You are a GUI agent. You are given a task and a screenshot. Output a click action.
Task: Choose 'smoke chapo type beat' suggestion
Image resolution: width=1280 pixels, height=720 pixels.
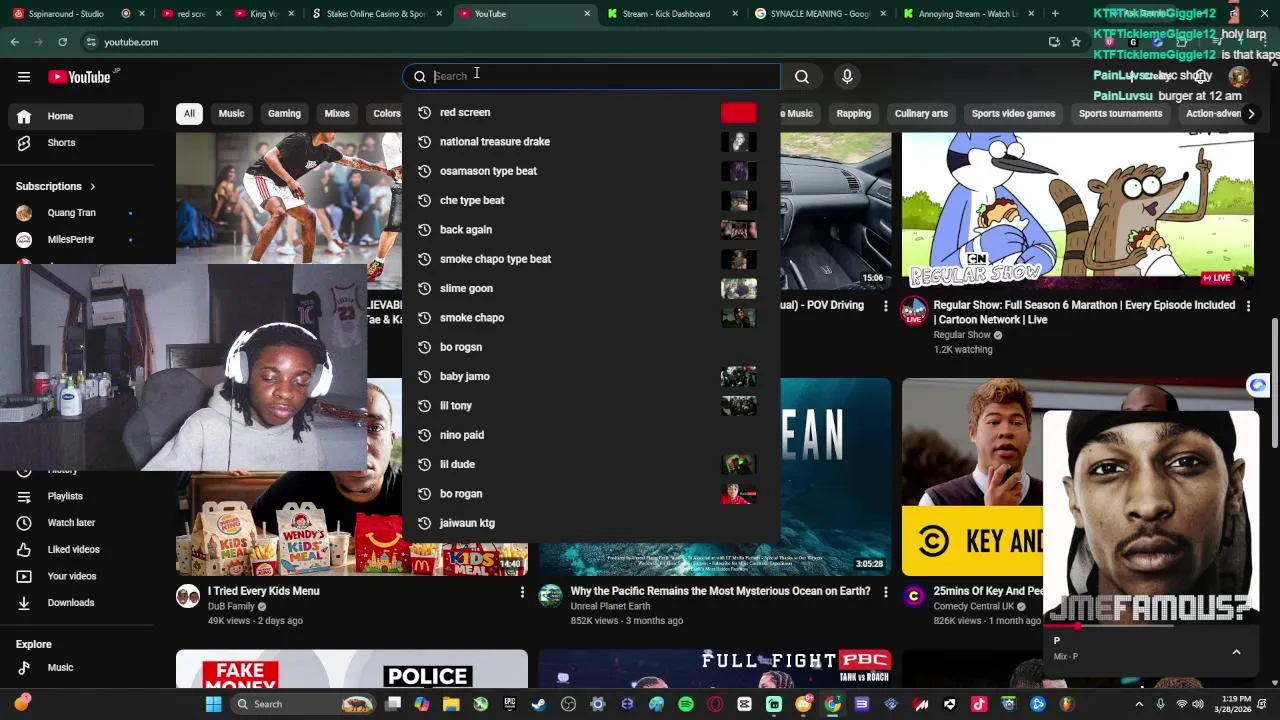(x=591, y=259)
